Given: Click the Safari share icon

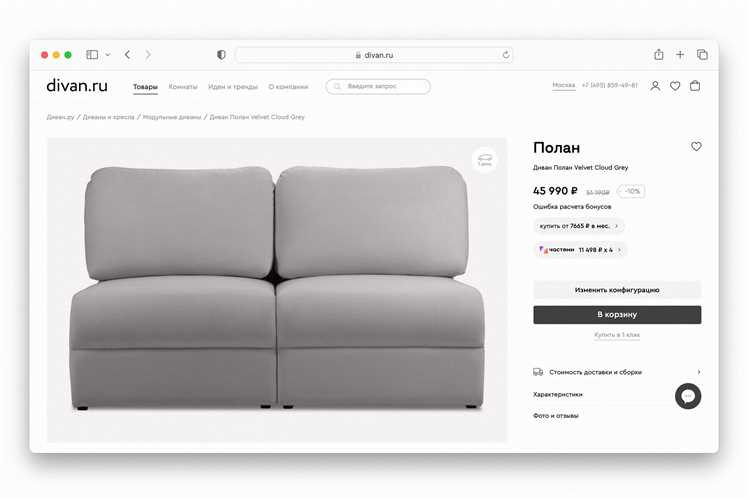Looking at the screenshot, I should tap(659, 55).
